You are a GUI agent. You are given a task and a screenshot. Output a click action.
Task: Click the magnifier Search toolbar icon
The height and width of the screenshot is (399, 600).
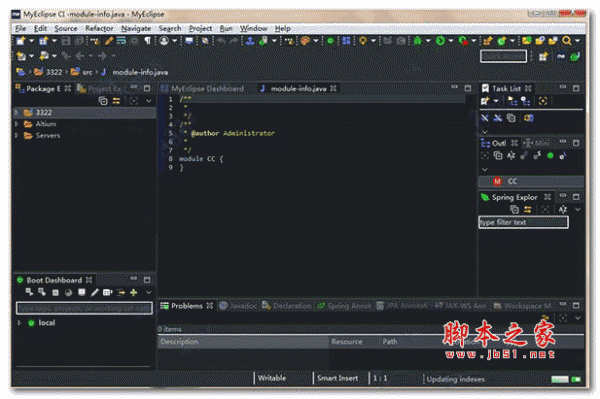[x=567, y=41]
